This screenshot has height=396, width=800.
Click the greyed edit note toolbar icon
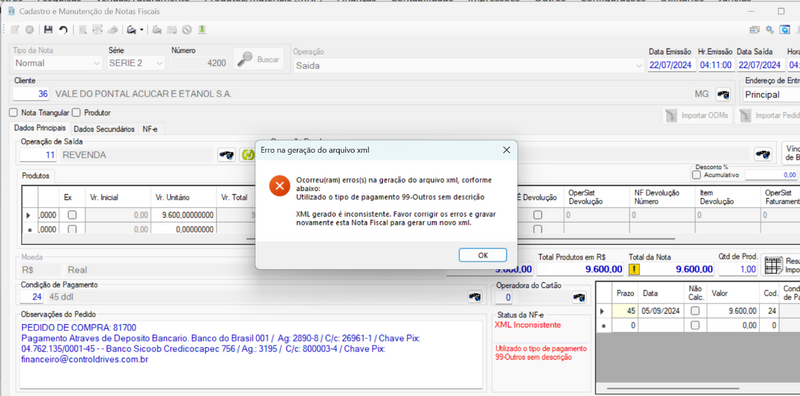click(15, 30)
